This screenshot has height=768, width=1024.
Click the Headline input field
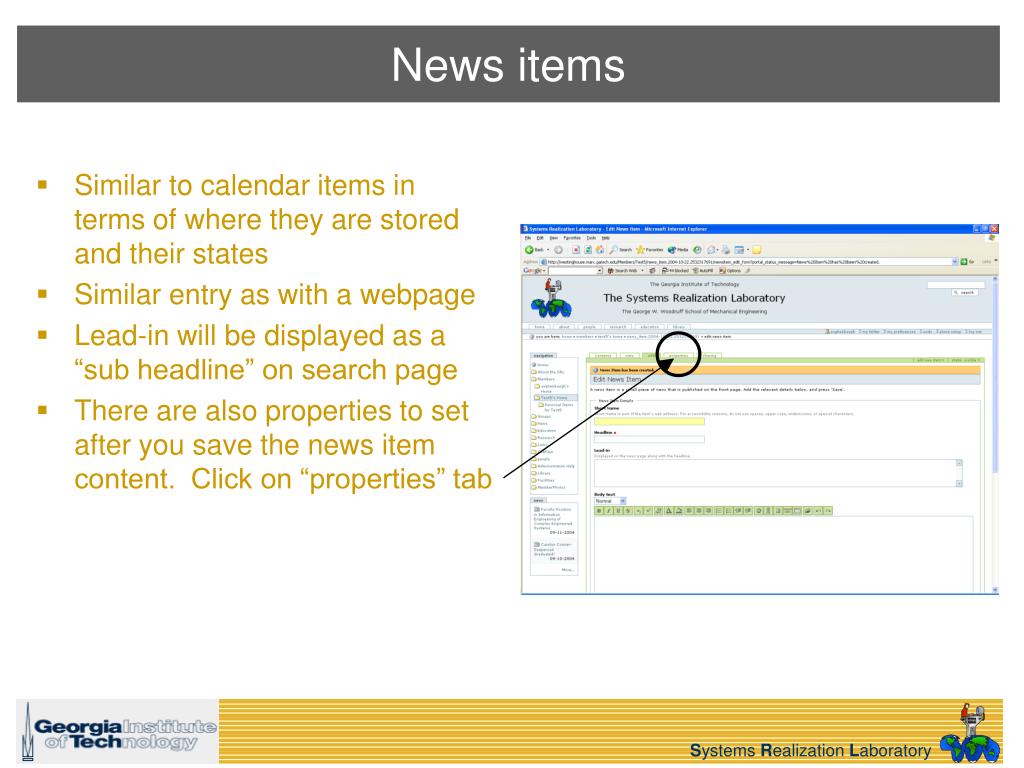tap(649, 439)
